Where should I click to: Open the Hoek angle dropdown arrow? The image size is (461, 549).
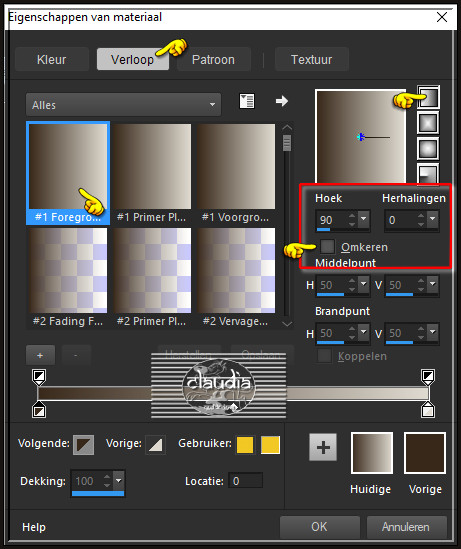[x=364, y=219]
